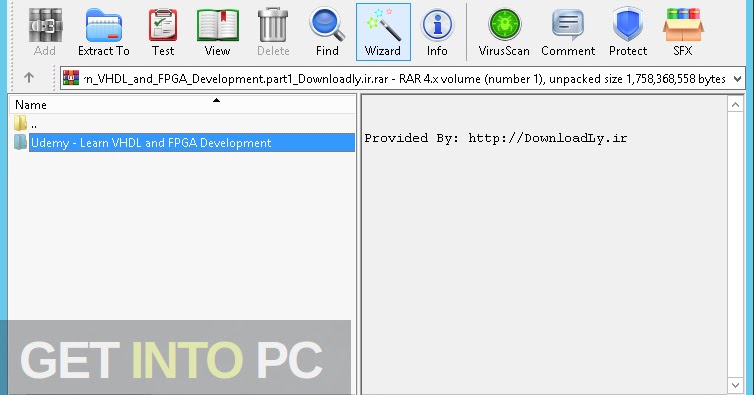Run the Test archive tool
The width and height of the screenshot is (754, 395).
click(163, 32)
